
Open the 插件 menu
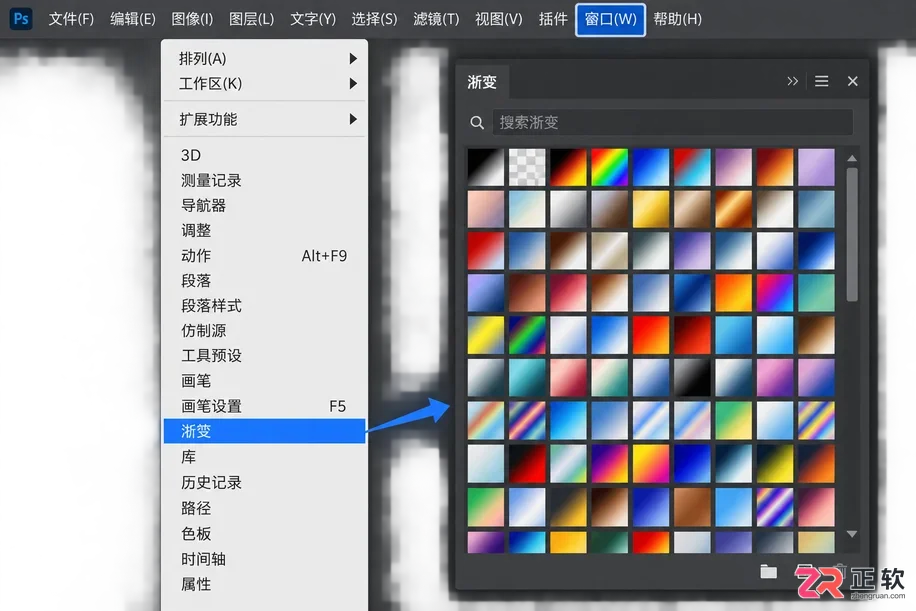[553, 19]
